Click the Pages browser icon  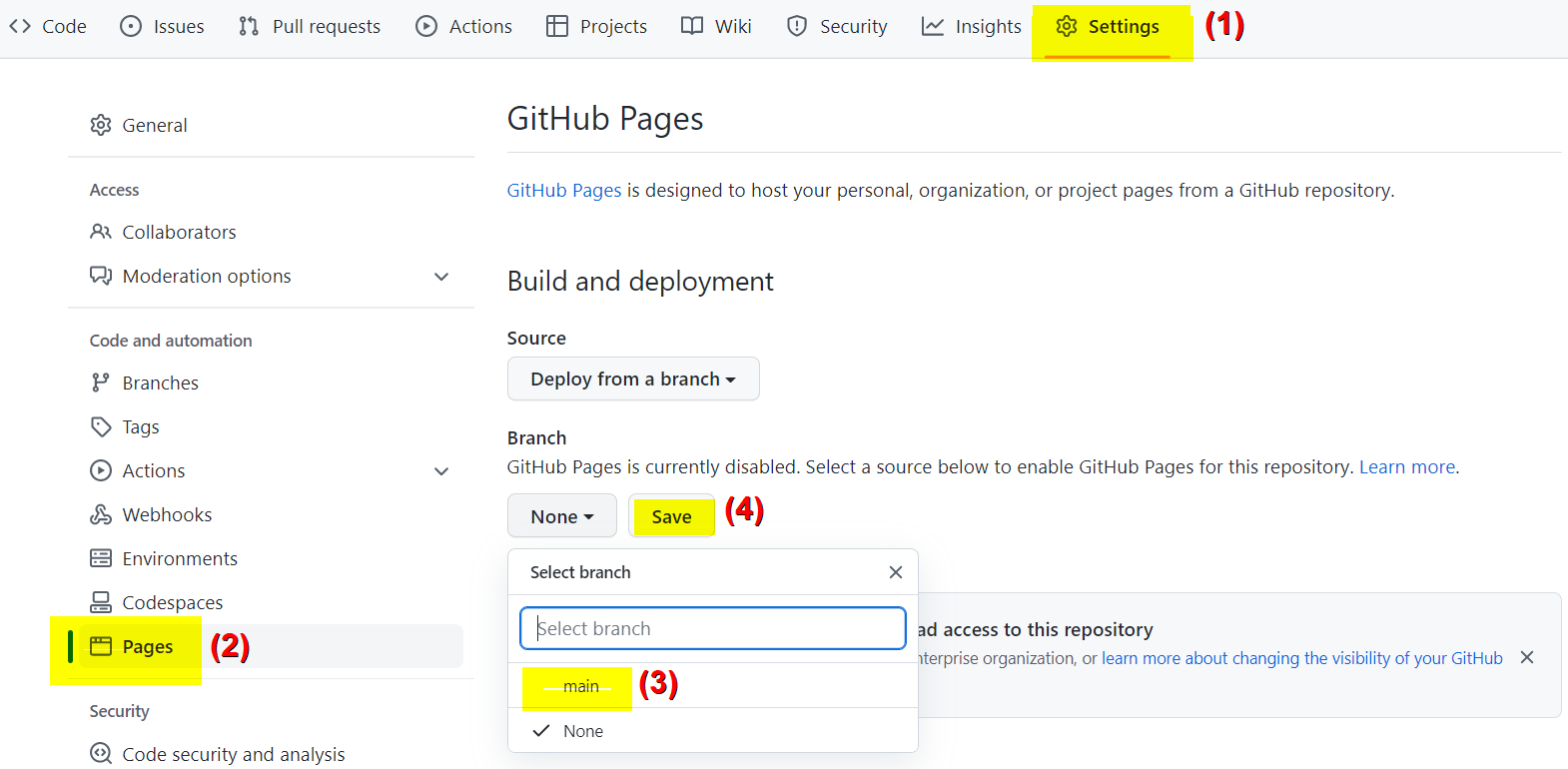click(101, 646)
